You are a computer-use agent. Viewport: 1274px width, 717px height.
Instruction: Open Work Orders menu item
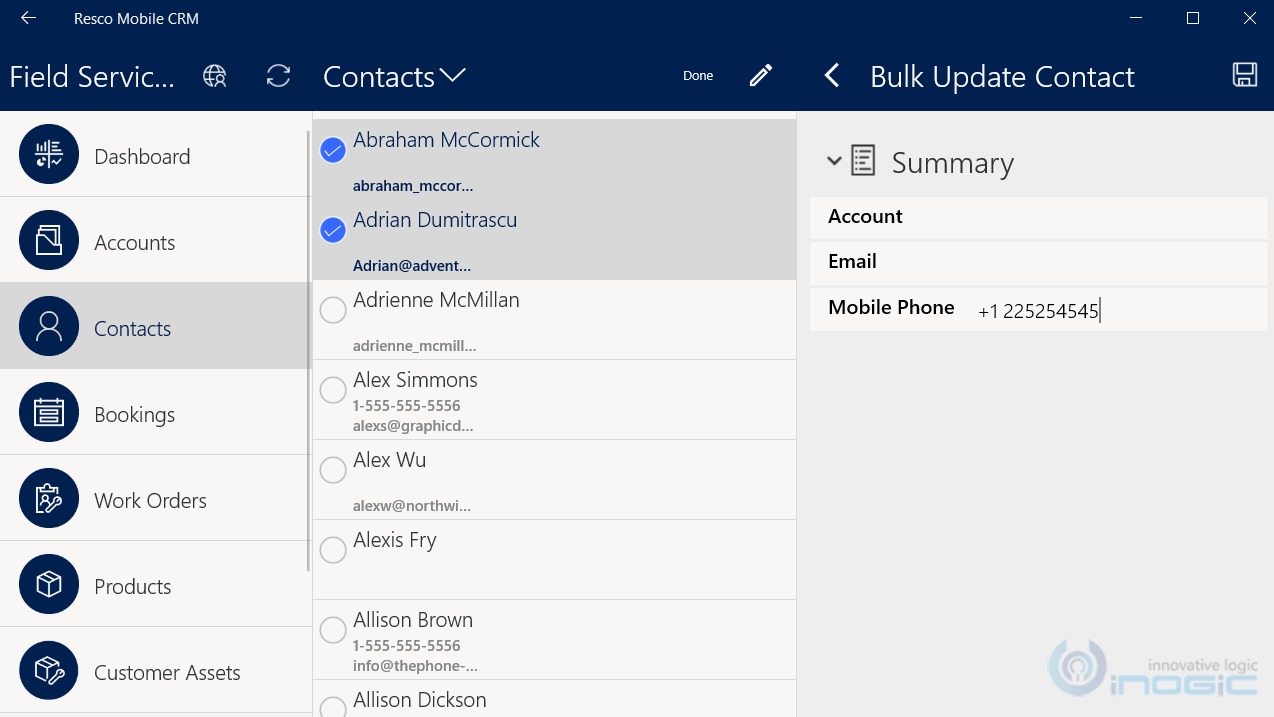(155, 498)
